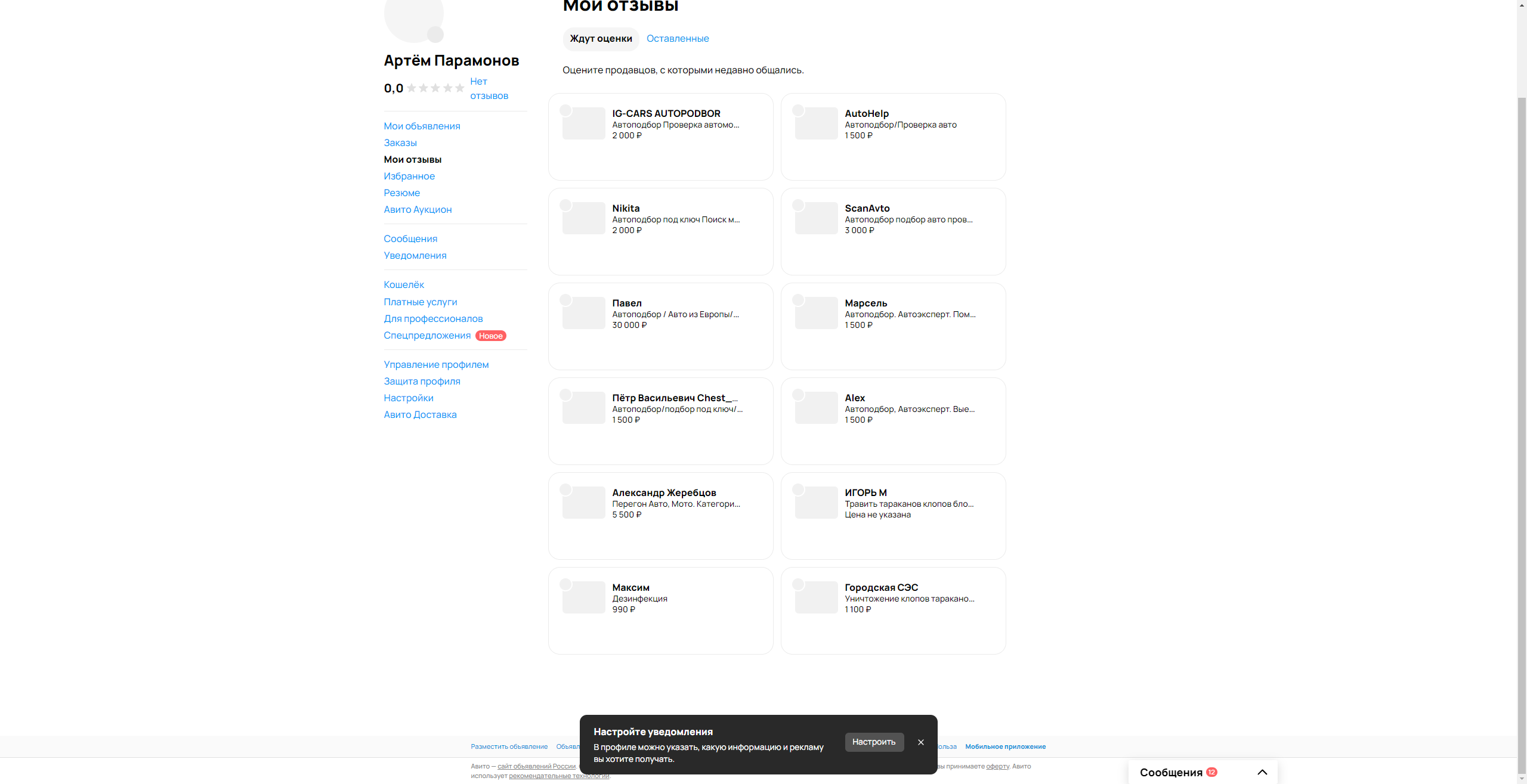Open ScanAvto seller review card
Image resolution: width=1527 pixels, height=784 pixels.
(x=893, y=231)
